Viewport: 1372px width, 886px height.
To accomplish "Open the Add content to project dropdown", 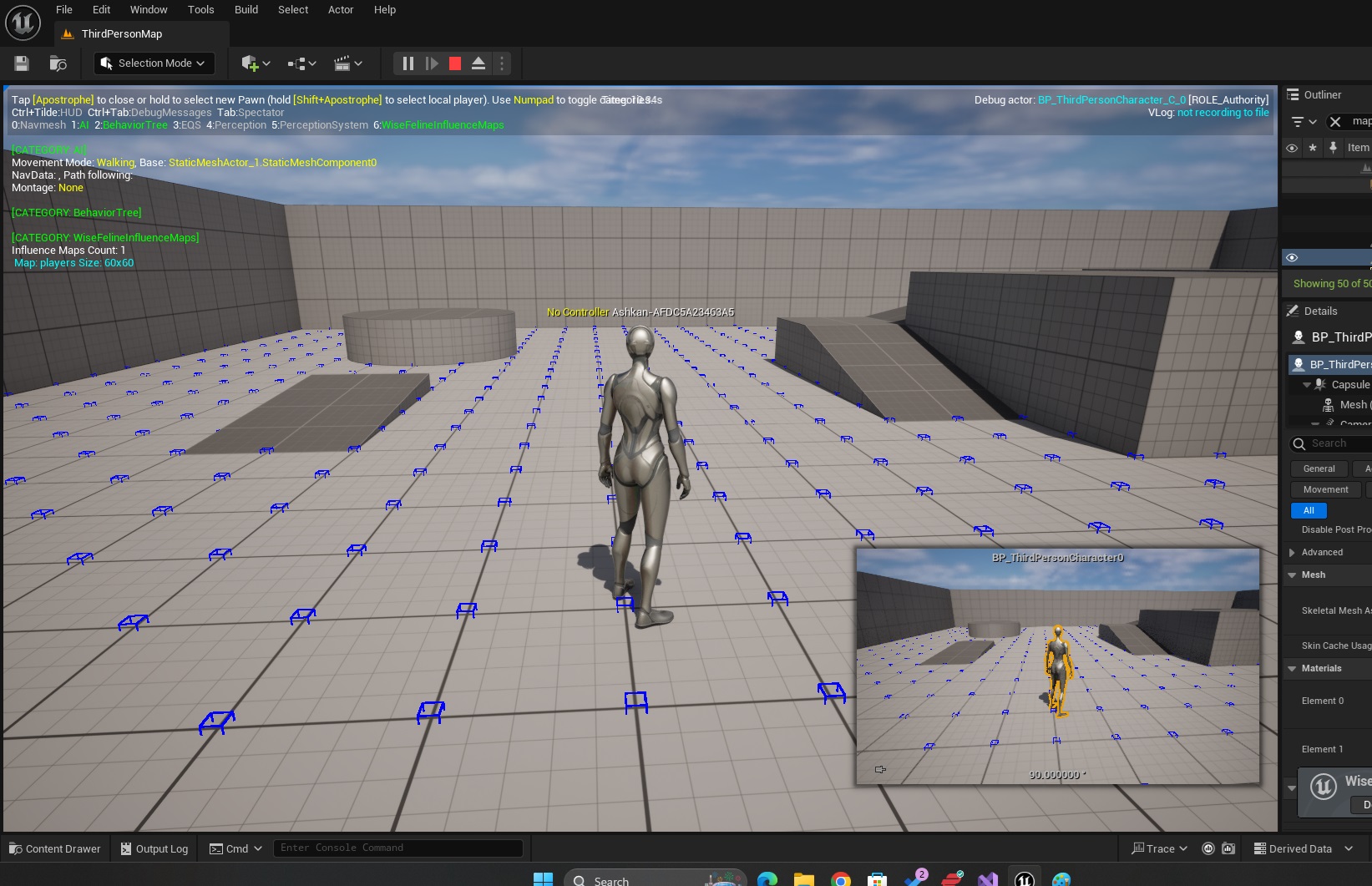I will click(x=255, y=63).
